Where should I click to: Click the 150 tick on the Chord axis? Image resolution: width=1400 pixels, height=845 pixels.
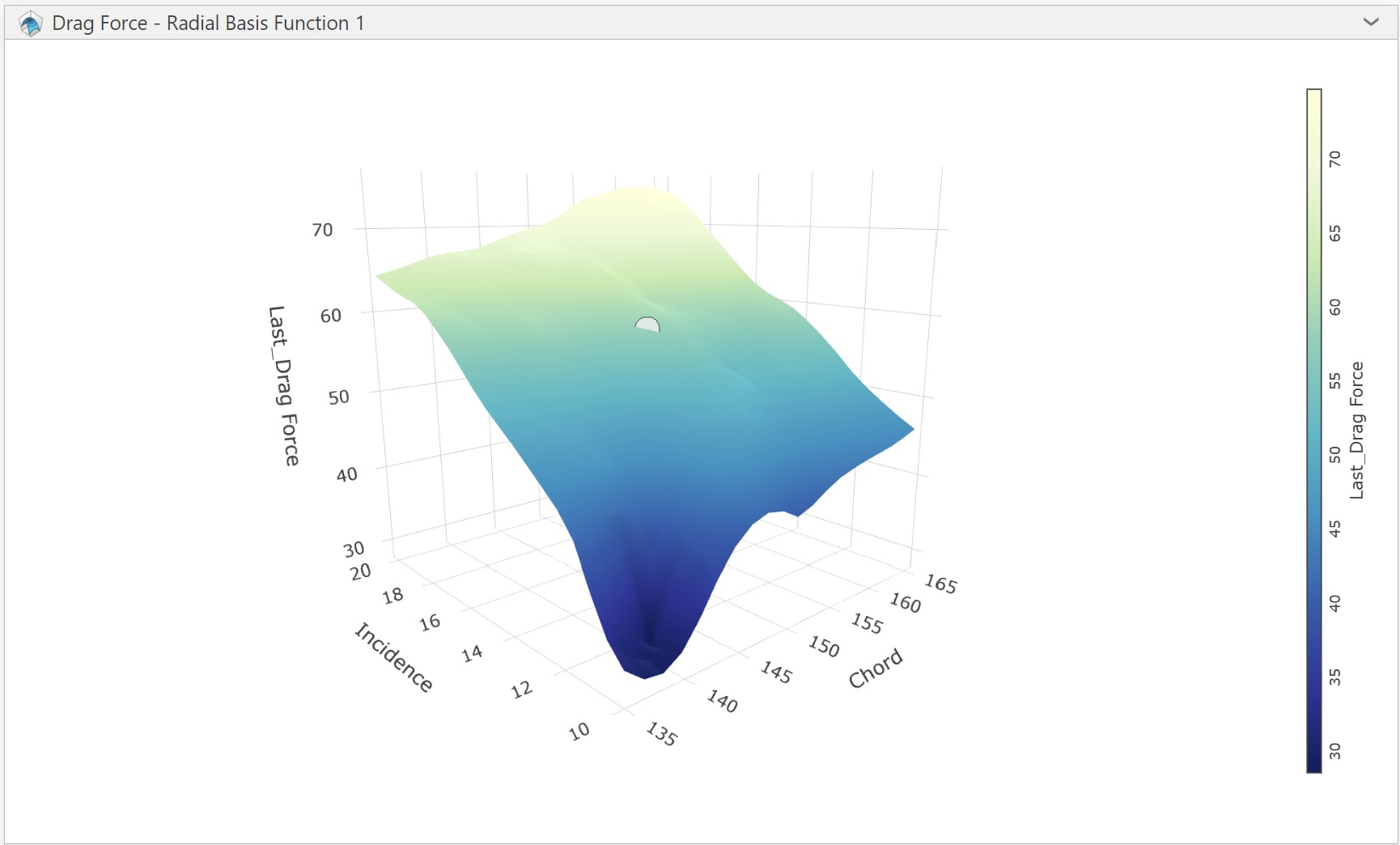pyautogui.click(x=824, y=646)
